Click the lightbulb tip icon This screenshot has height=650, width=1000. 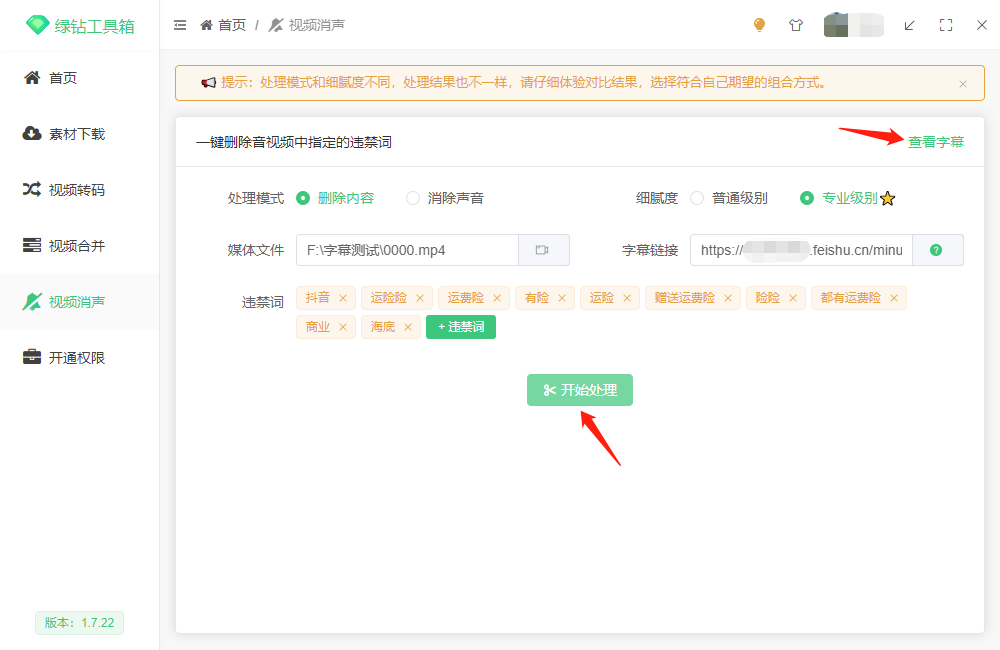pyautogui.click(x=759, y=25)
